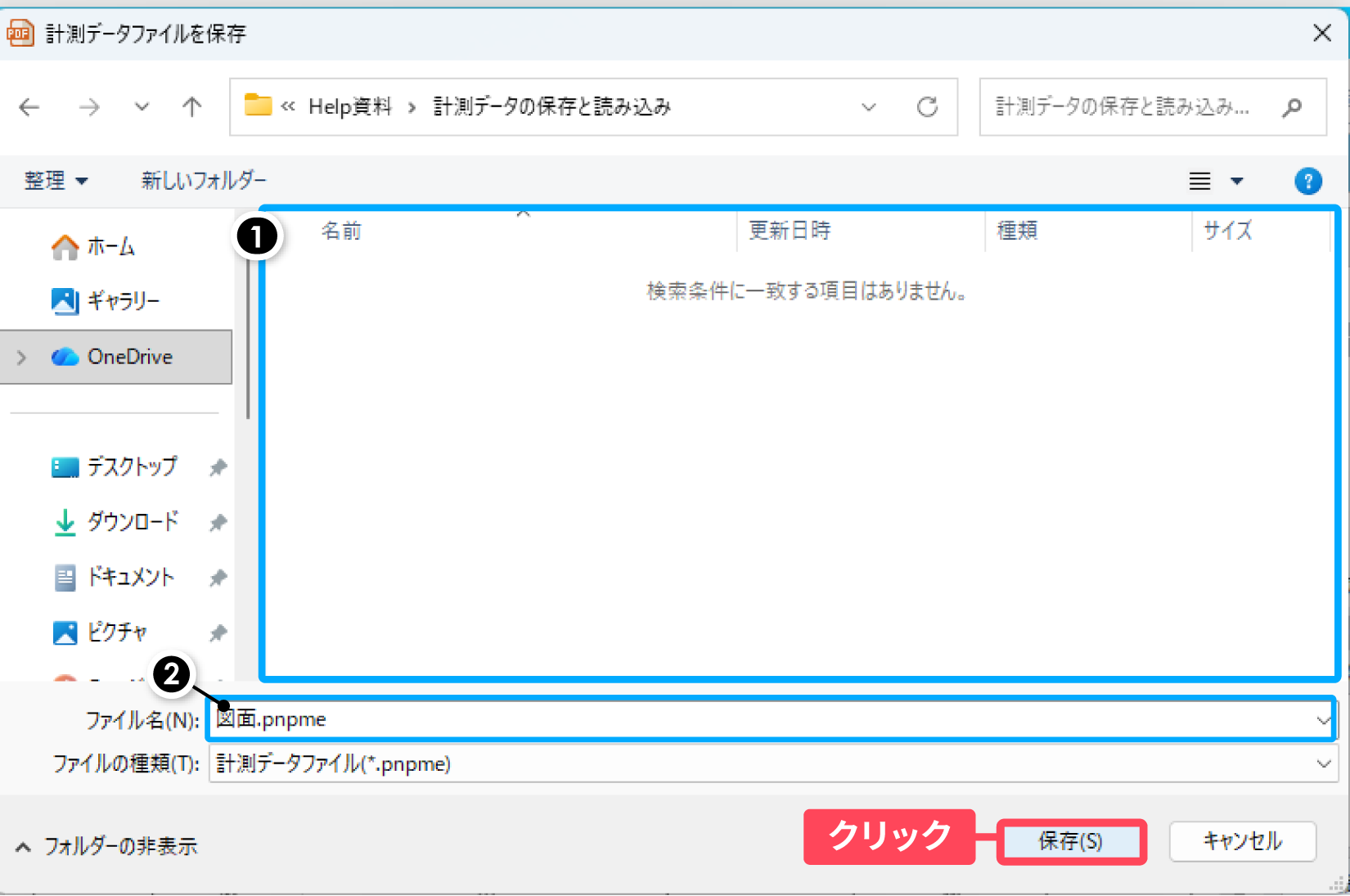1350x896 pixels.
Task: Select OneDrive in the navigation pane
Action: coord(116,357)
